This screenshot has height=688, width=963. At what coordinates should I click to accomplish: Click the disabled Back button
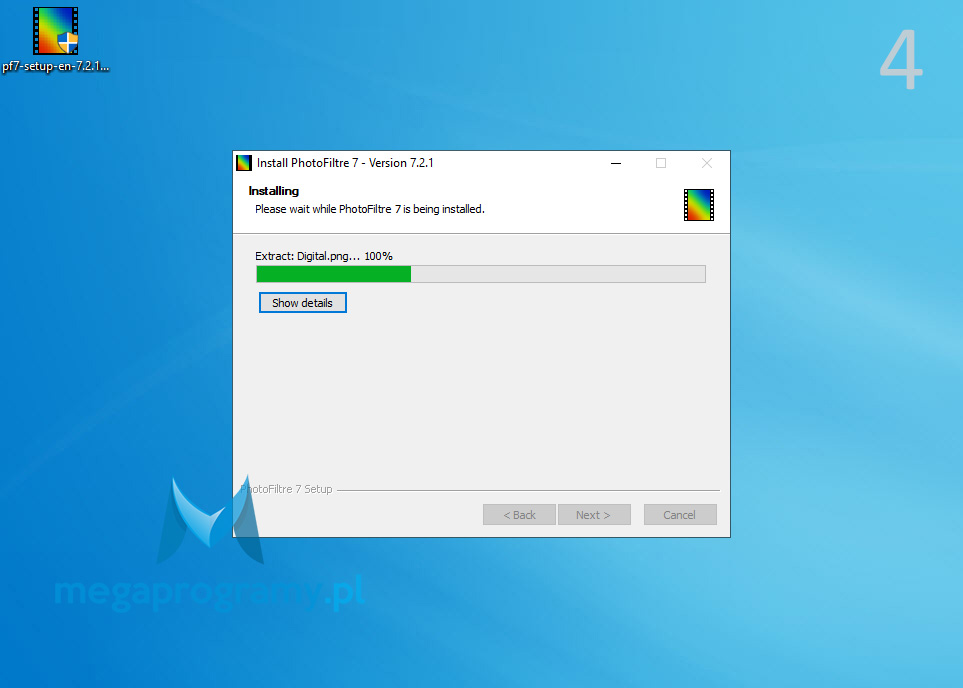tap(520, 515)
